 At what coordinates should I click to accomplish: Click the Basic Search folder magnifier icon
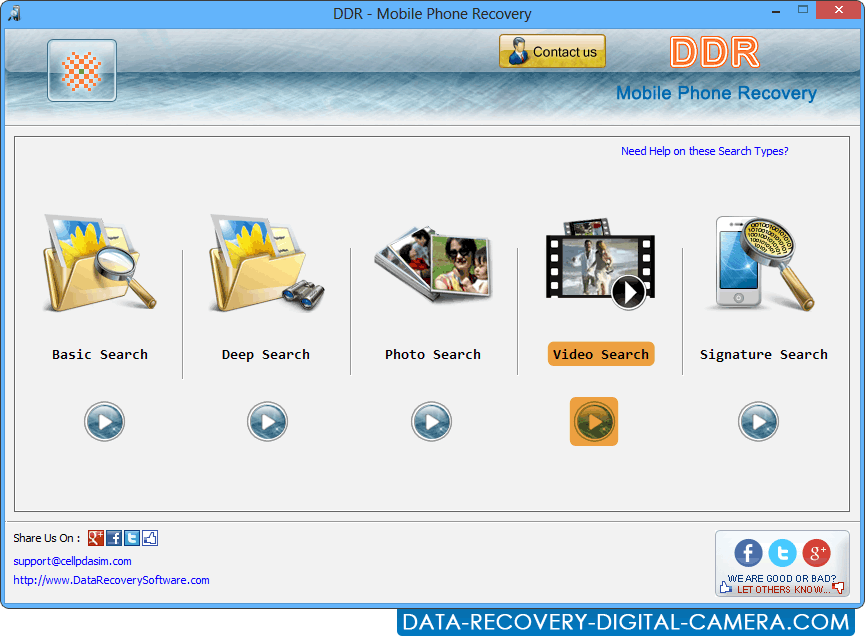click(x=100, y=263)
